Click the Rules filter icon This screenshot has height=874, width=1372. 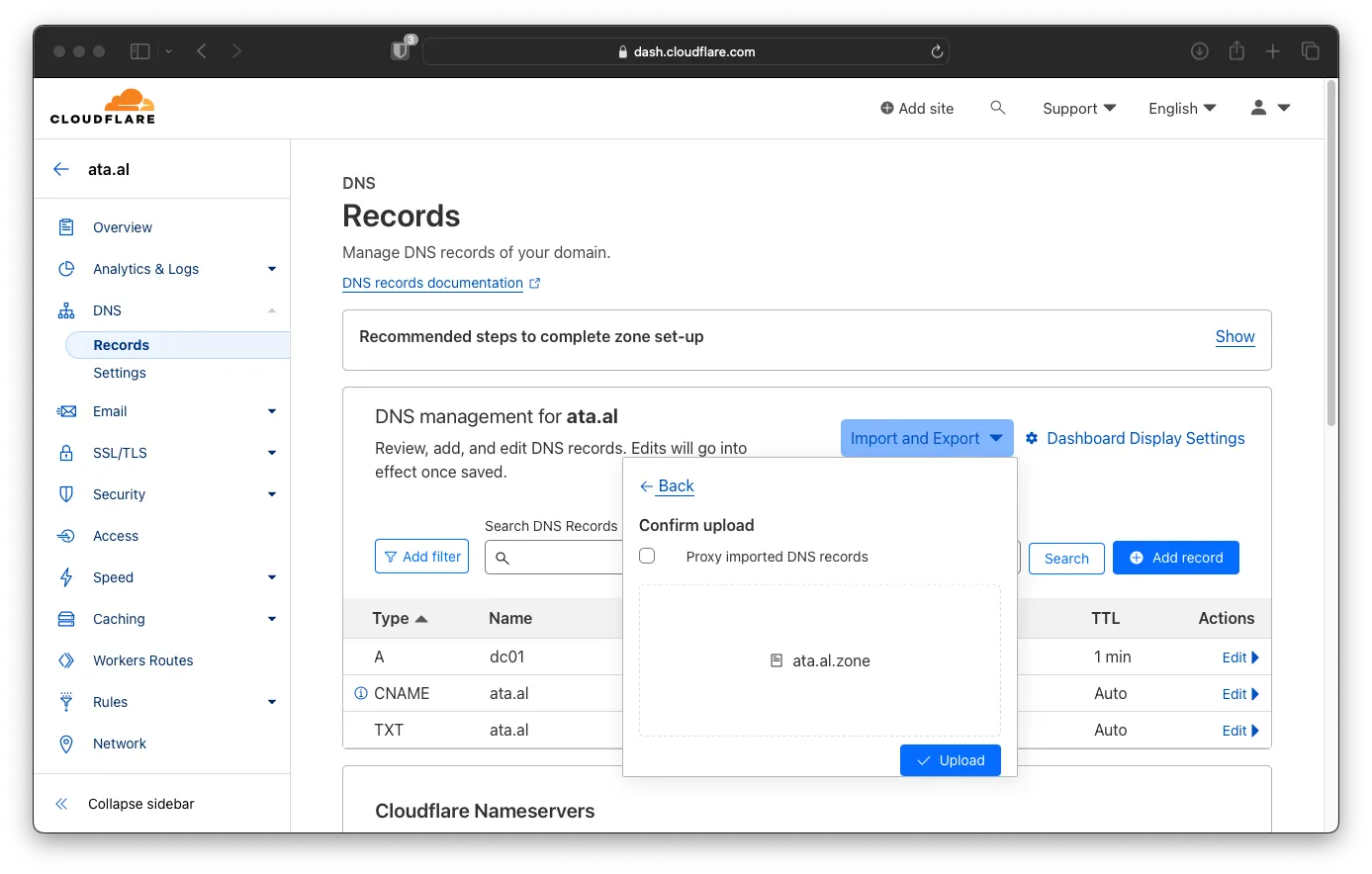click(66, 702)
